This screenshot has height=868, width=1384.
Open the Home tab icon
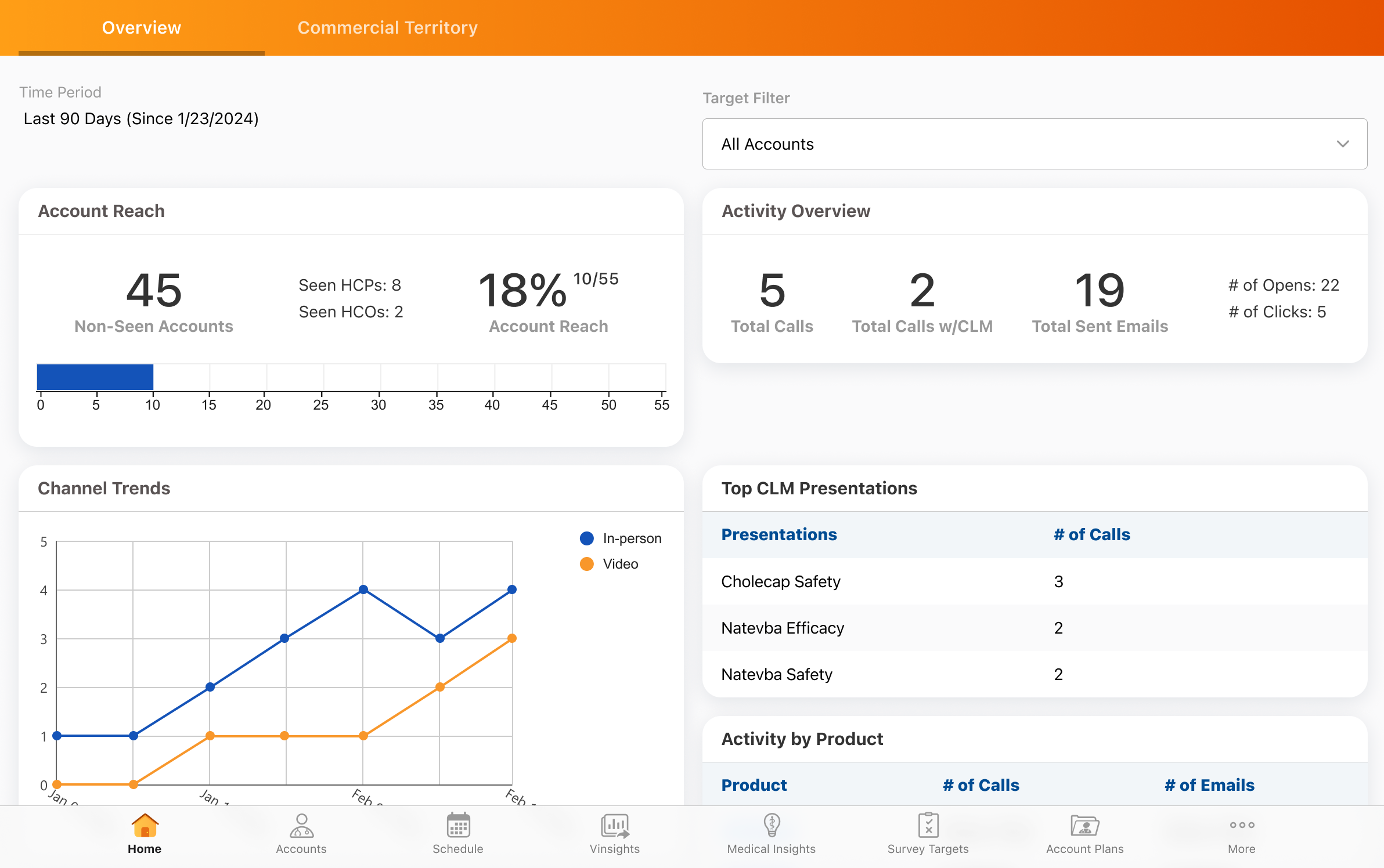145,825
